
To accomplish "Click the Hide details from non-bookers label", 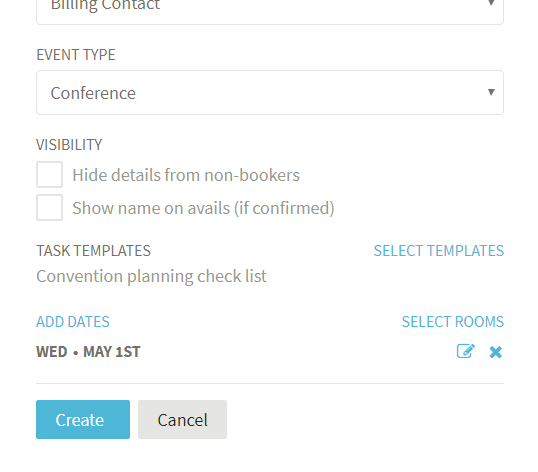I will coord(186,175).
